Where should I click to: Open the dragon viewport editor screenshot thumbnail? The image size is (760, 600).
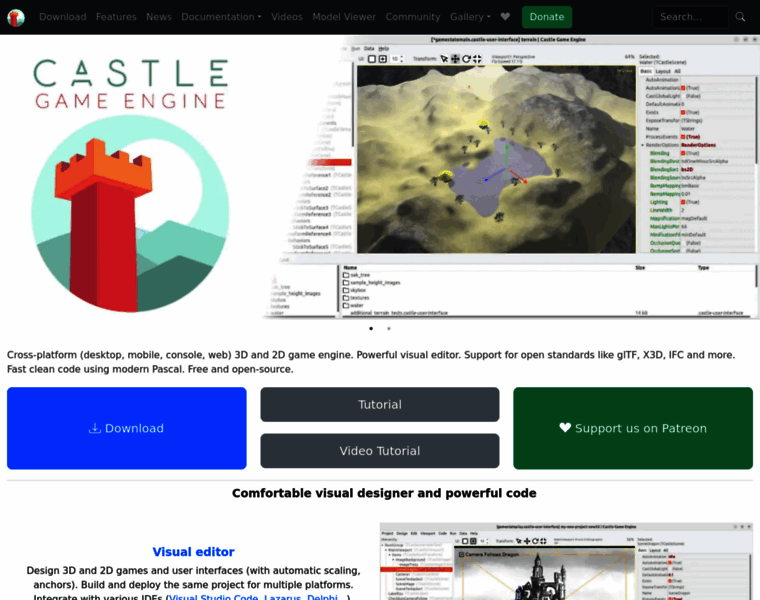566,561
